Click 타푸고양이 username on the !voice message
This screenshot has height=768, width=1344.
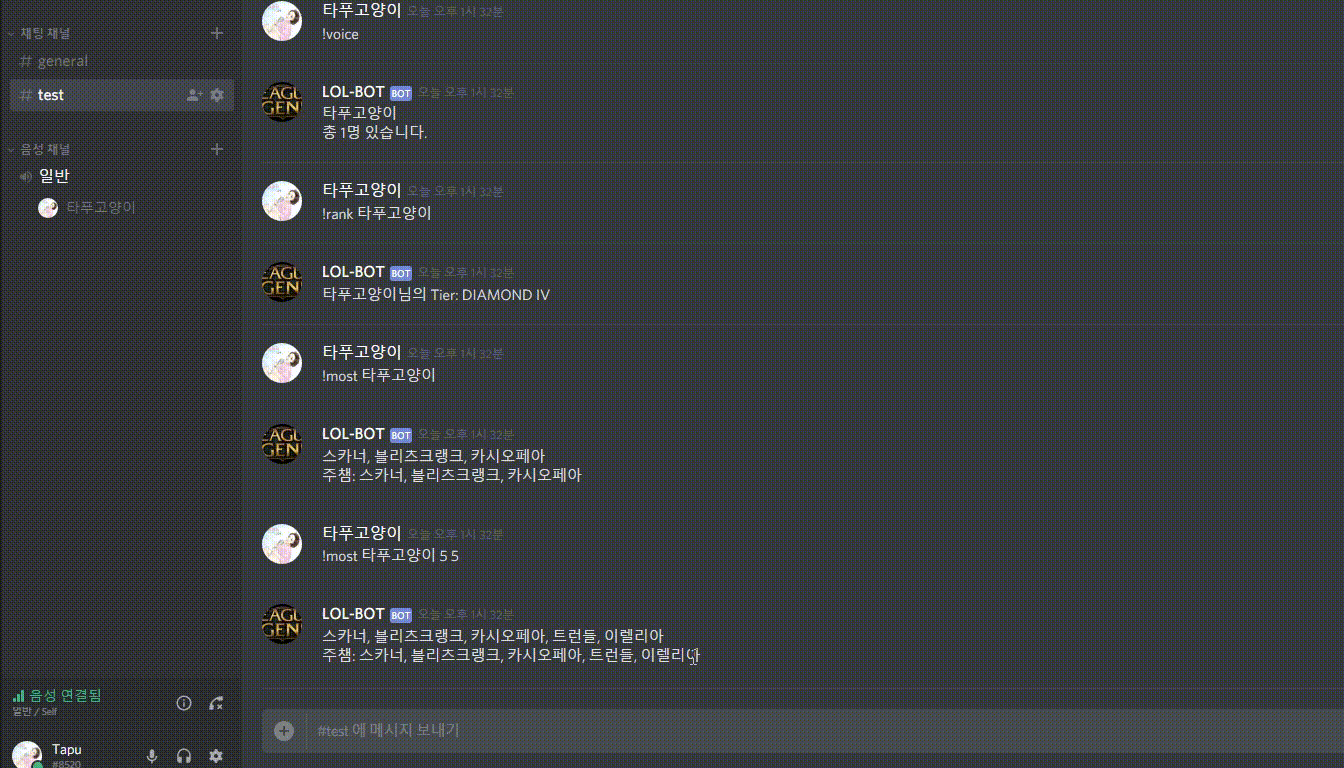click(x=361, y=10)
